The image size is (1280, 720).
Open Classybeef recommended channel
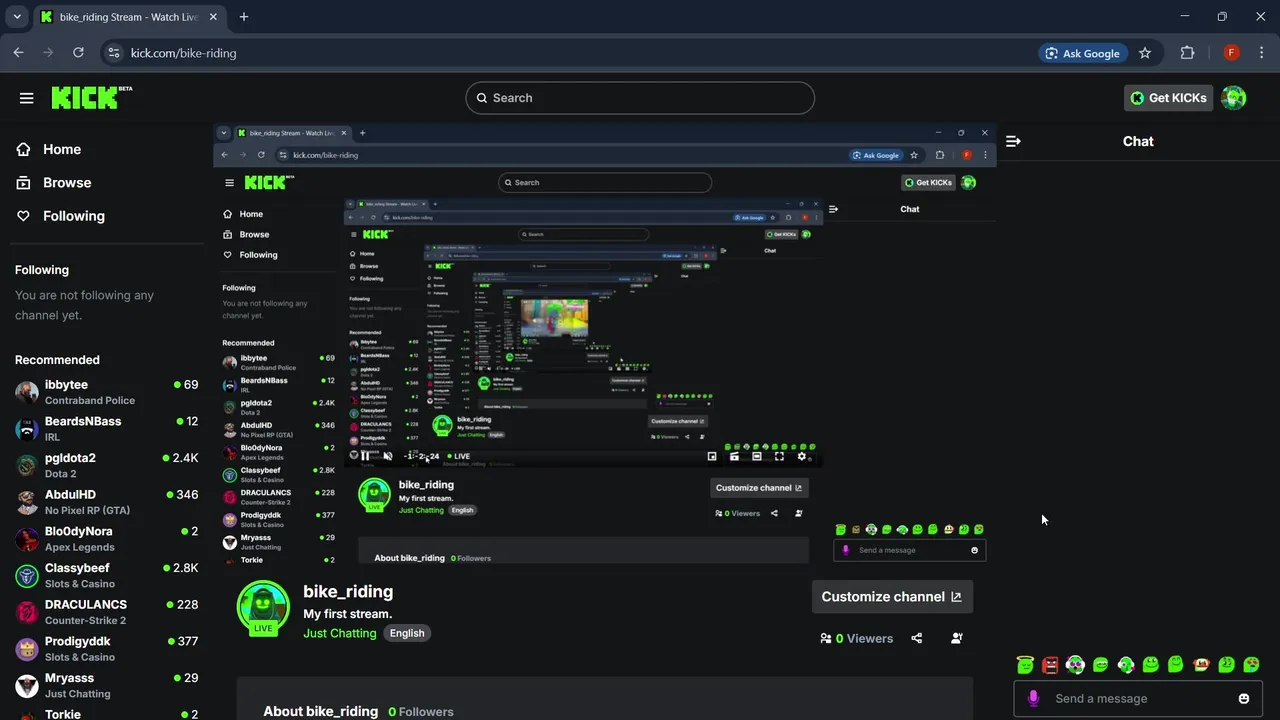point(106,575)
